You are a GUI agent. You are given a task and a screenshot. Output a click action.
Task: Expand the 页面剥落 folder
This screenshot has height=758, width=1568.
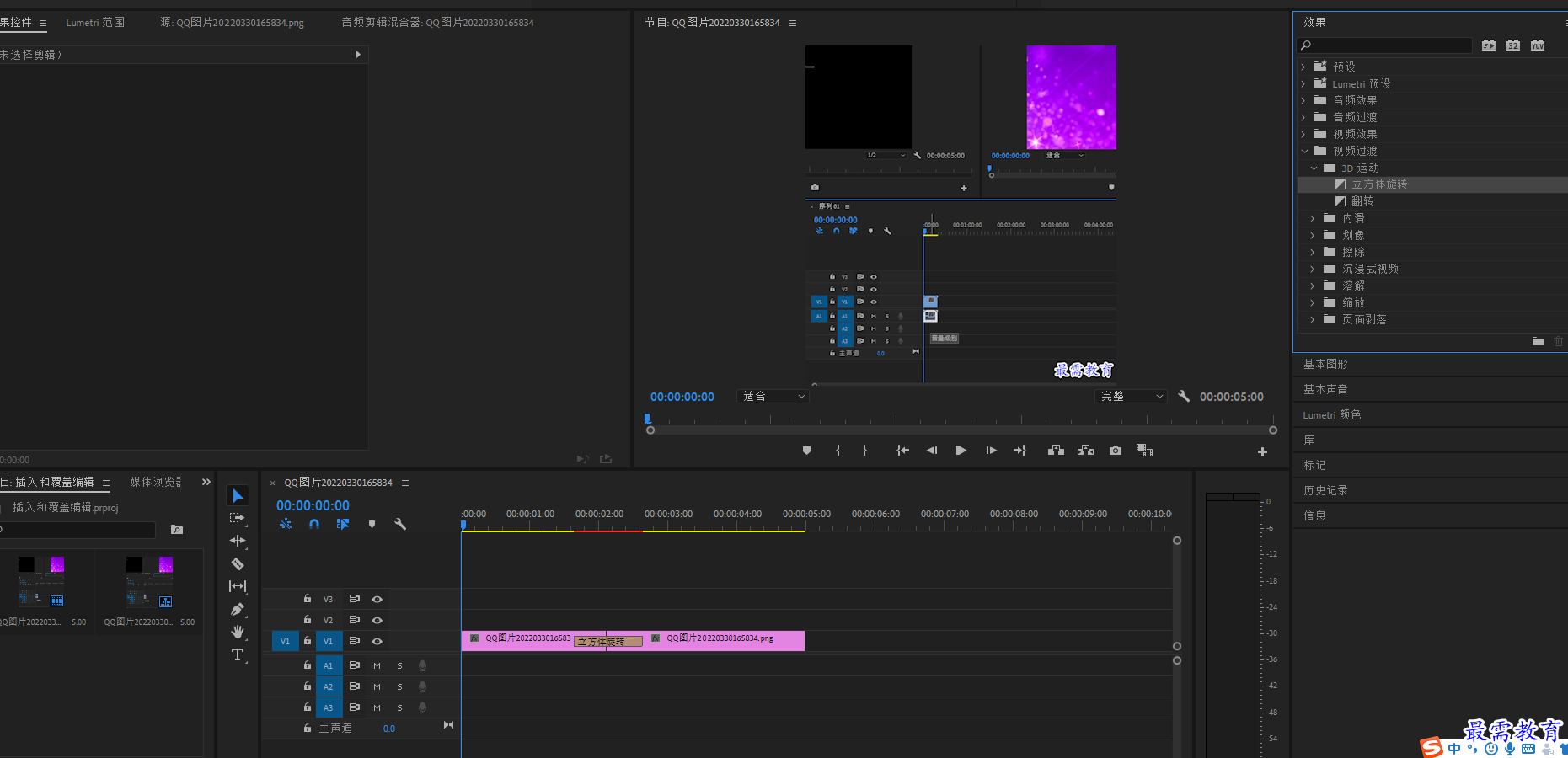click(1313, 319)
